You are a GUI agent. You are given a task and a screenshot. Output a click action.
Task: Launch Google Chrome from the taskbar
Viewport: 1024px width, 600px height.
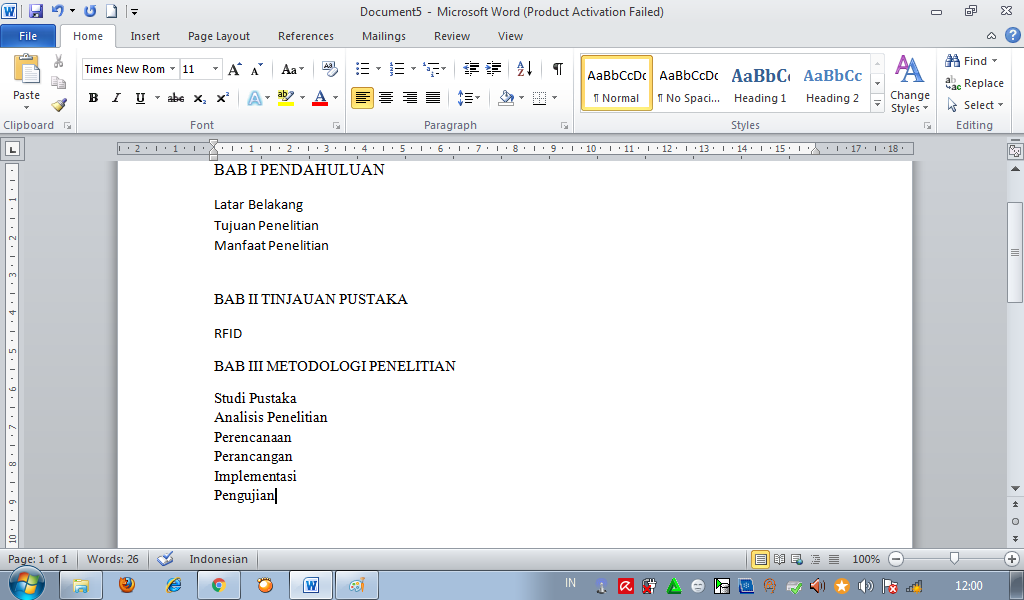218,584
